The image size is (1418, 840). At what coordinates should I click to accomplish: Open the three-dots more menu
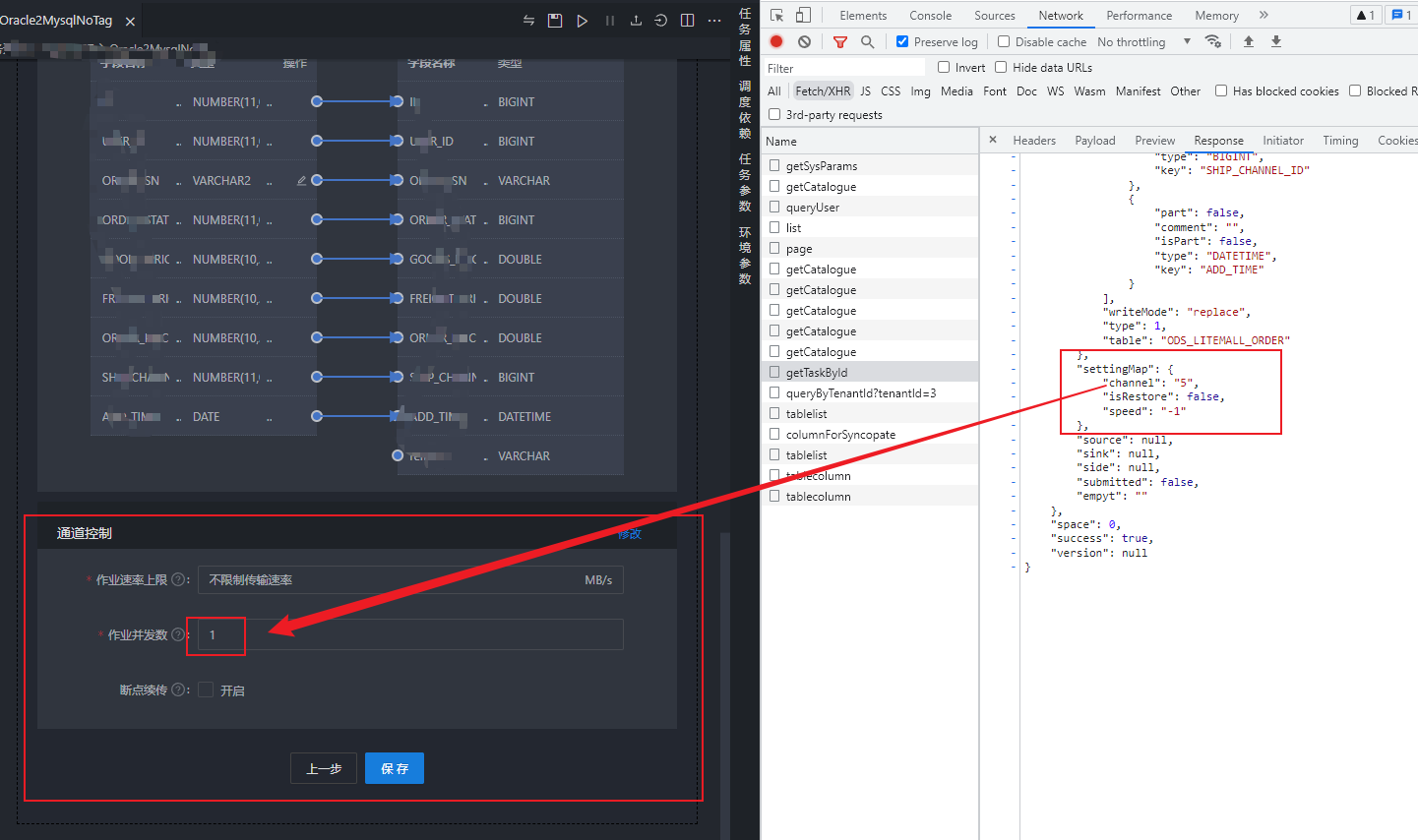[714, 21]
